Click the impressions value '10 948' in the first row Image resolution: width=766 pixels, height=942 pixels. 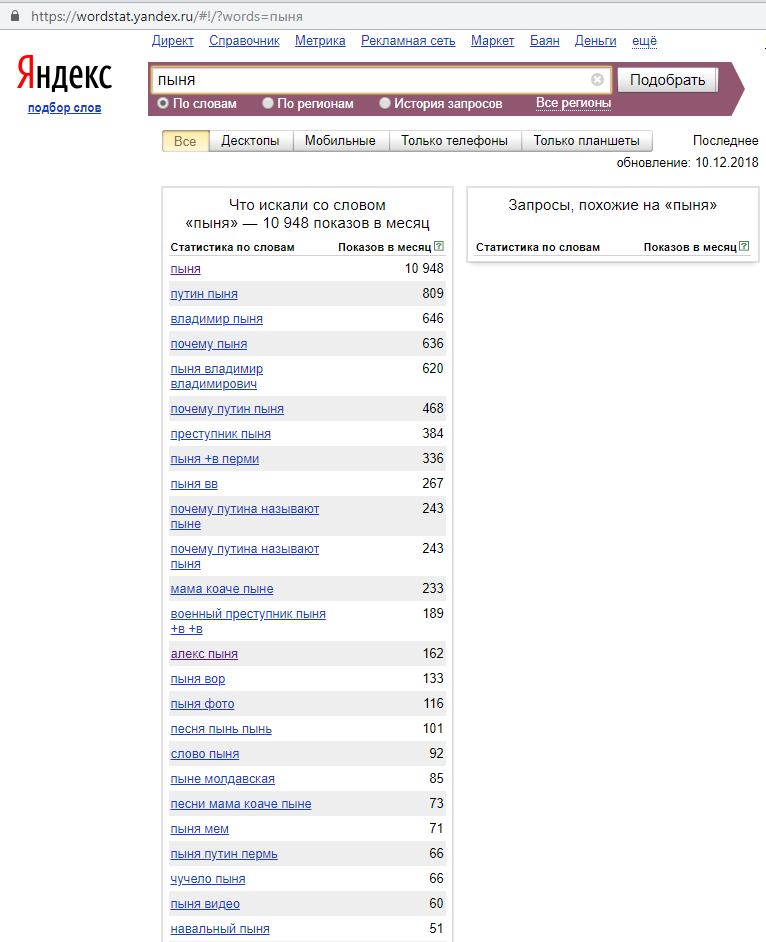click(424, 269)
